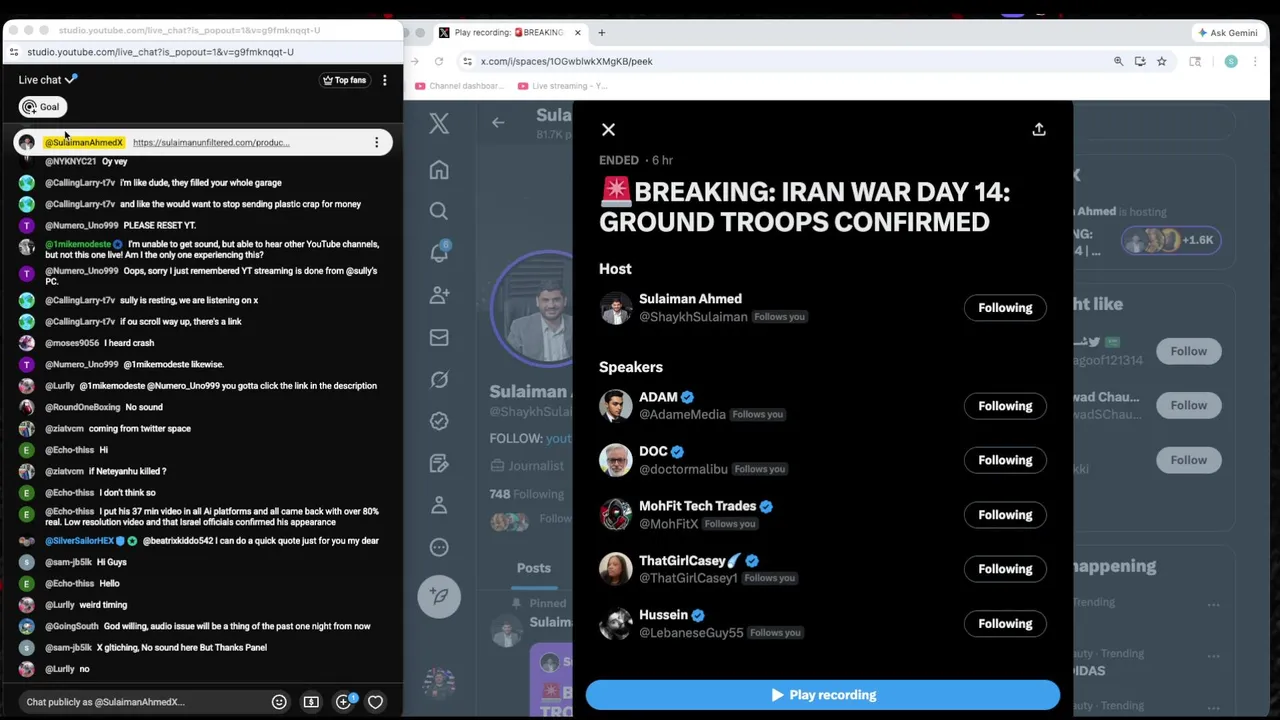Image resolution: width=1280 pixels, height=720 pixels.
Task: Go back with X profile arrow
Action: click(x=498, y=122)
